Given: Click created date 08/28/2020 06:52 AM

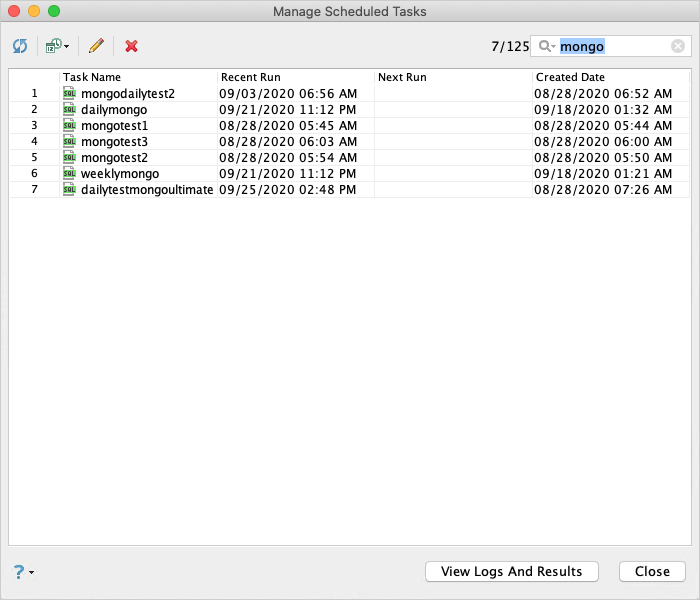Looking at the screenshot, I should 603,94.
